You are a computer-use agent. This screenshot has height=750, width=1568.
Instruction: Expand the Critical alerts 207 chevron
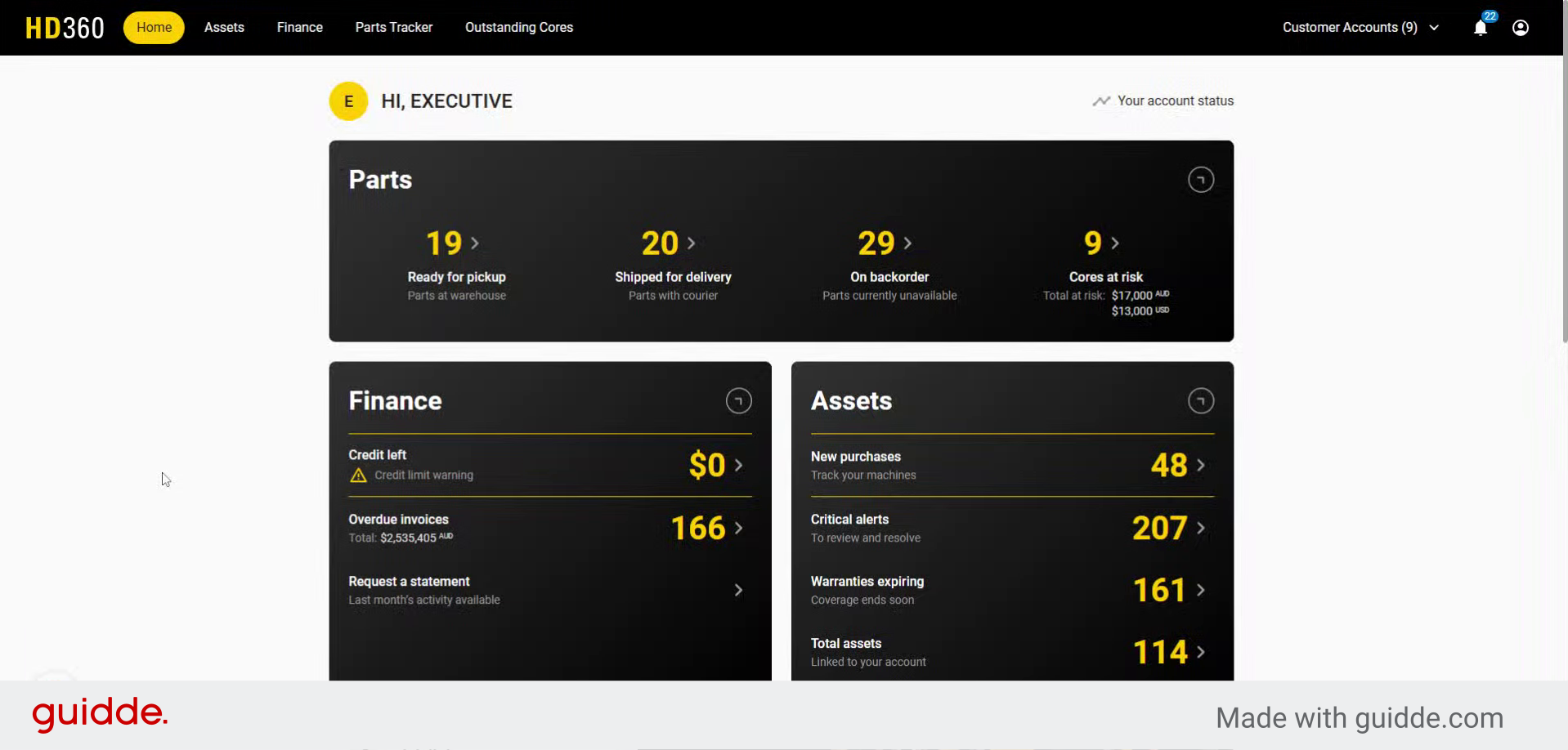pos(1200,529)
